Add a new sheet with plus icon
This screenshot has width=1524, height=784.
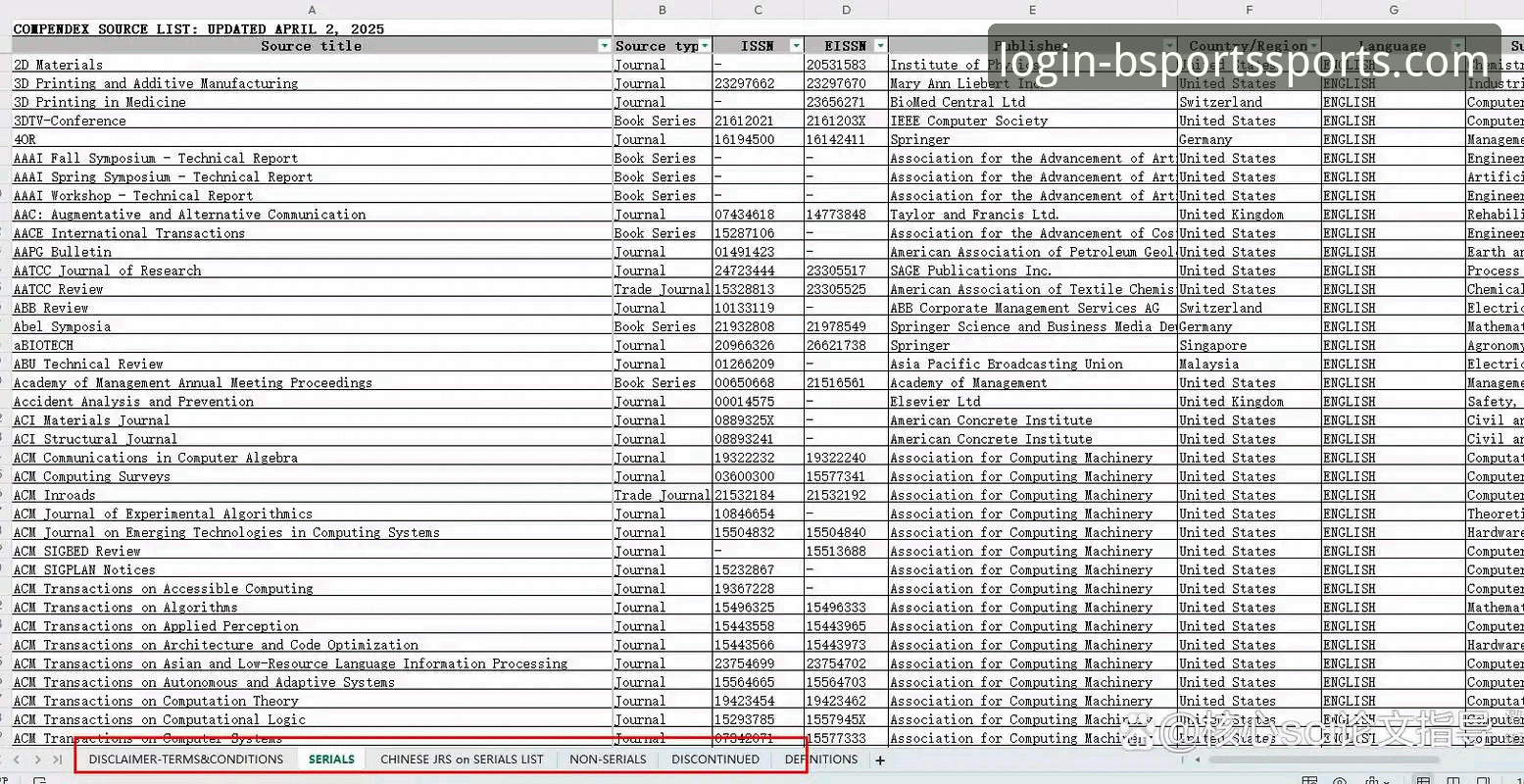click(x=880, y=759)
